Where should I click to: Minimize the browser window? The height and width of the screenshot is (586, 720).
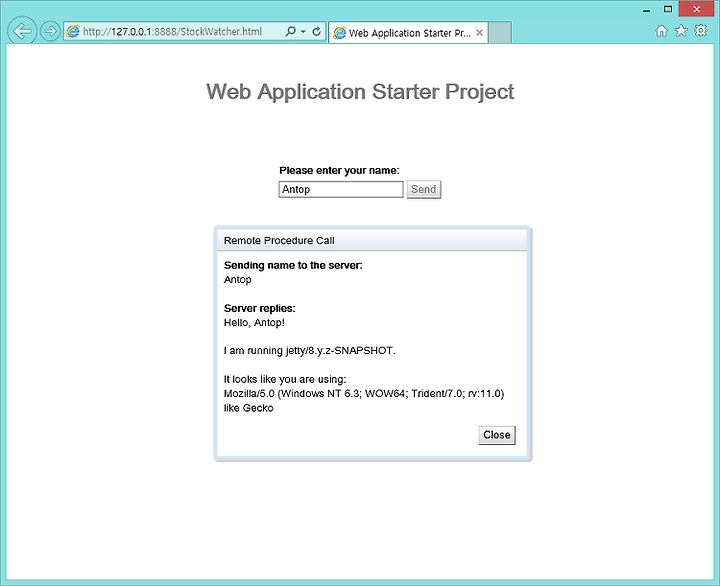coord(647,10)
